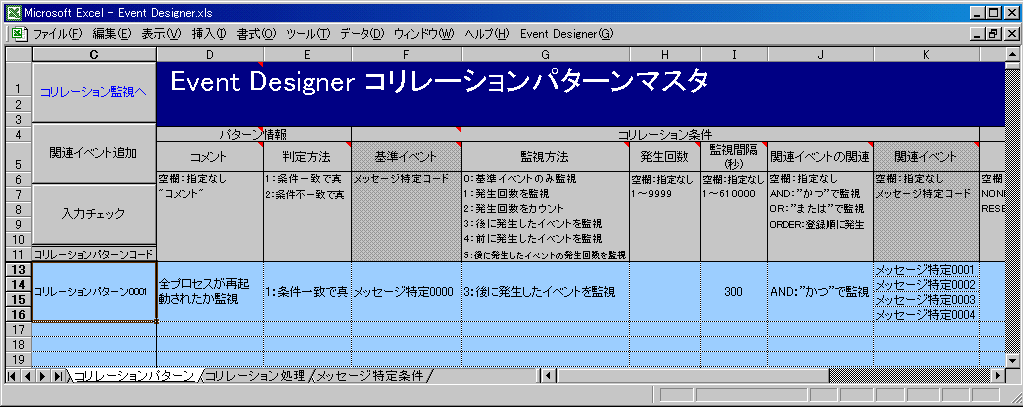The height and width of the screenshot is (407, 1023).
Task: Select cell 3:後に発生したイベントを監視 in data row
Action: 545,292
